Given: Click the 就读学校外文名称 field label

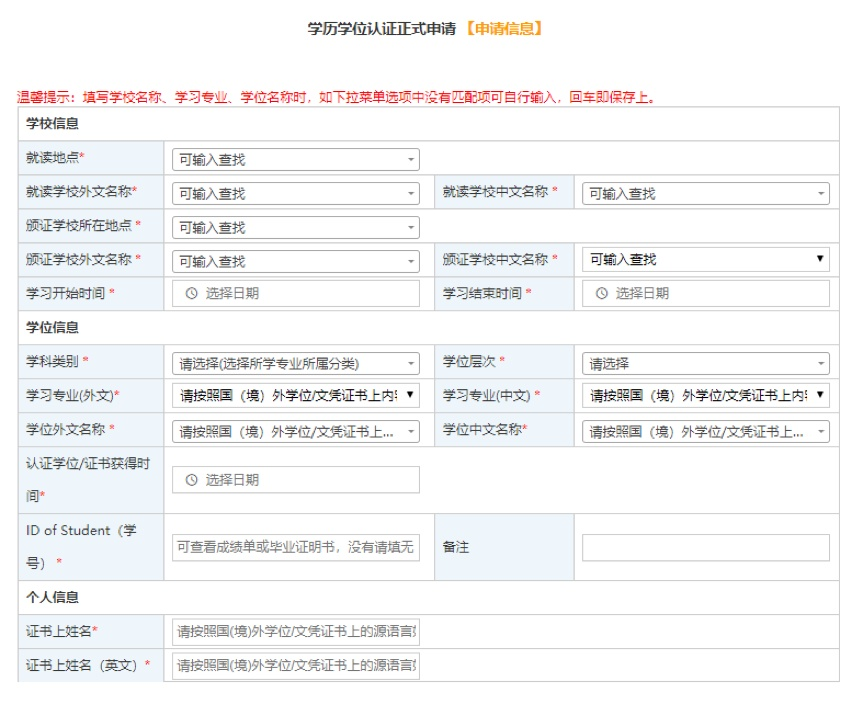Looking at the screenshot, I should click(x=79, y=192).
